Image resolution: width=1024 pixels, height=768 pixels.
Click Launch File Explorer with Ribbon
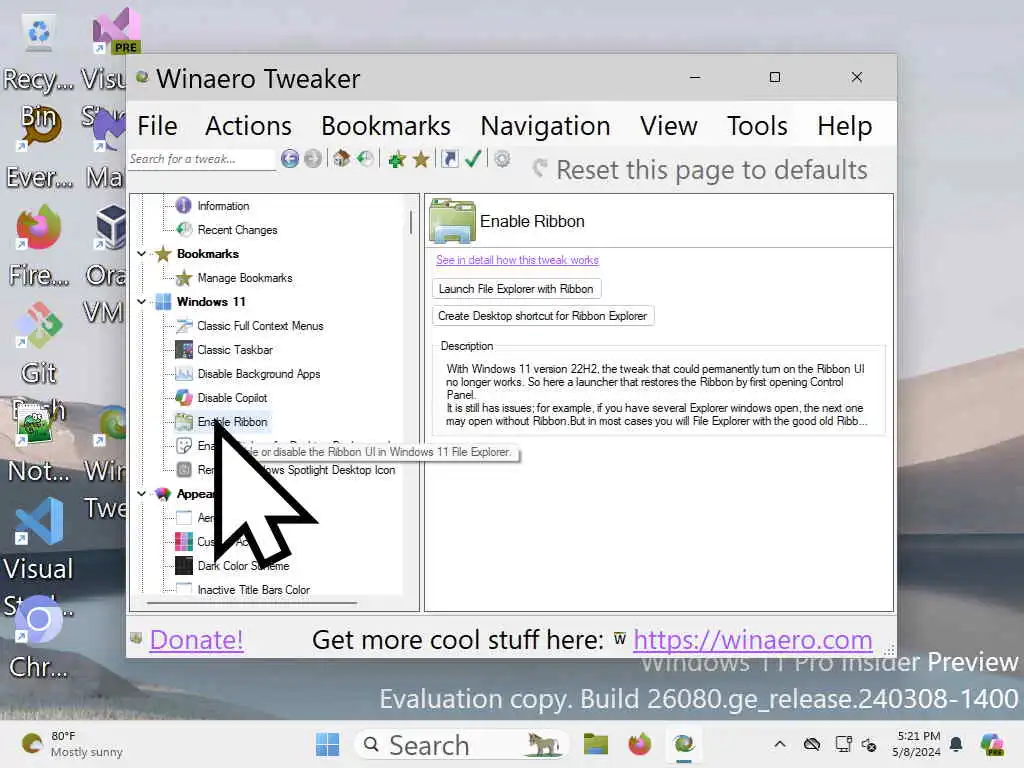(x=516, y=289)
